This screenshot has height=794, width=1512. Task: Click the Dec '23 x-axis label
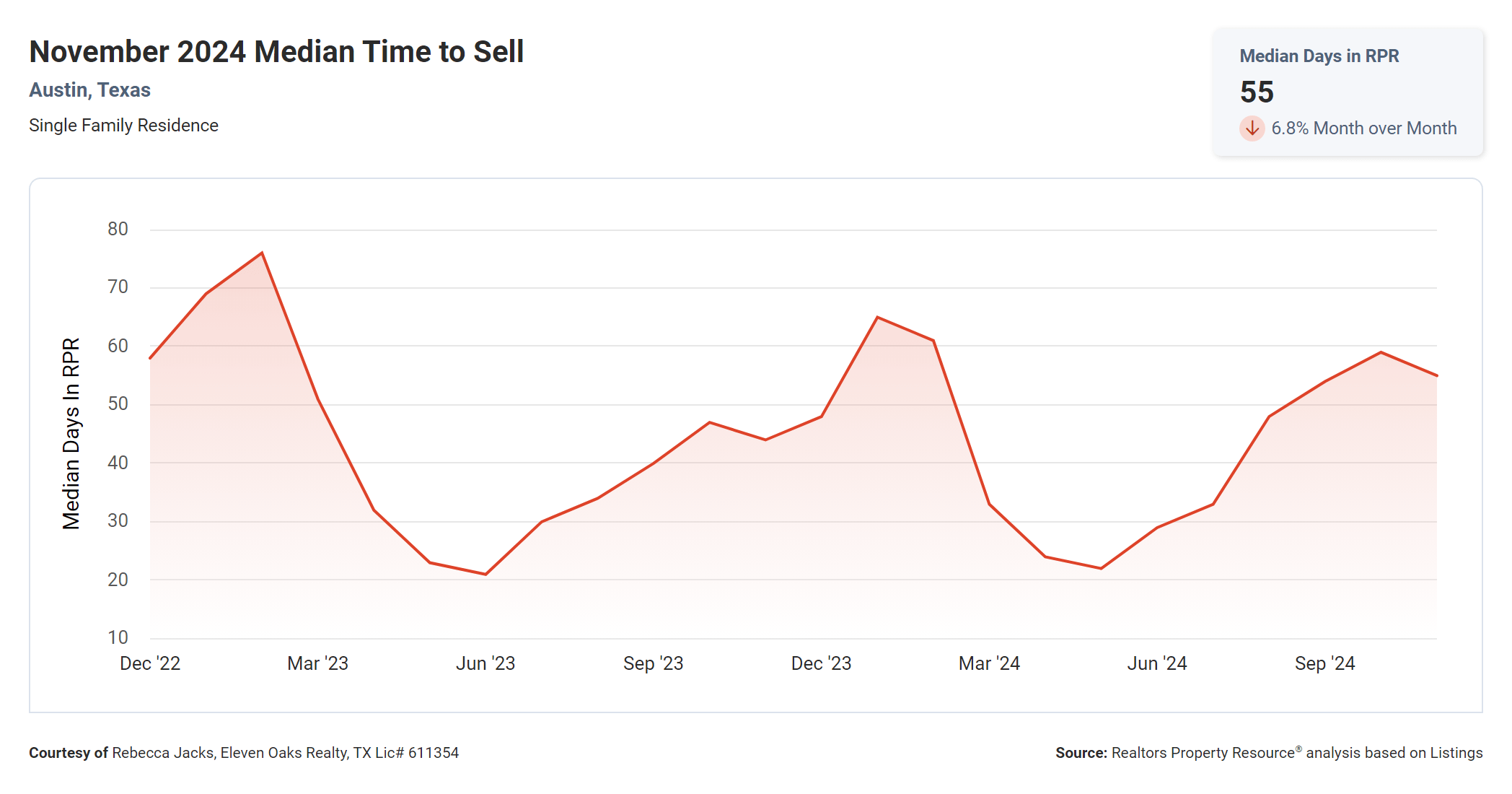click(x=821, y=663)
